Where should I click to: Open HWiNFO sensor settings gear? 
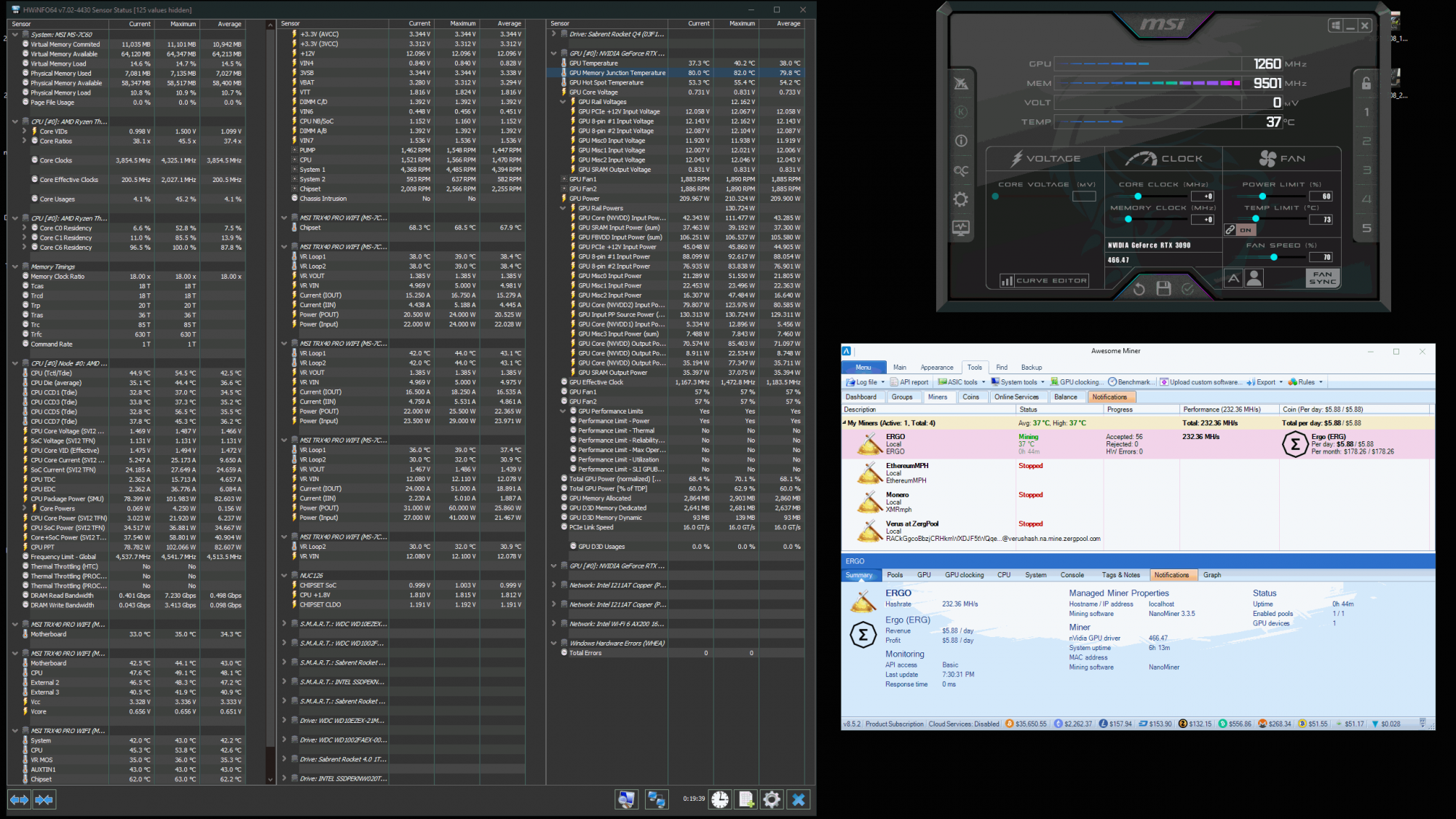coord(772,799)
